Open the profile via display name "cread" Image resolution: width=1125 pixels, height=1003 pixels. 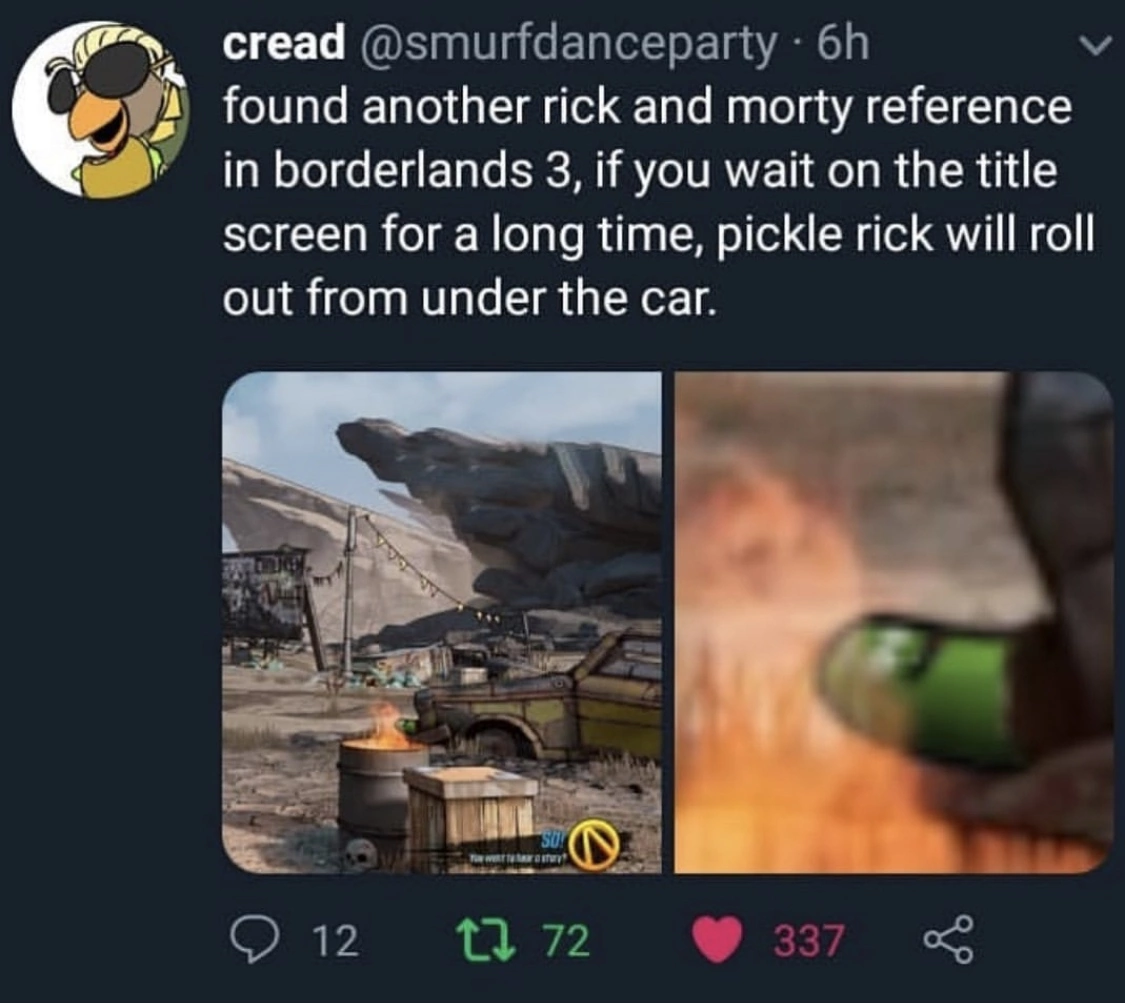click(283, 43)
